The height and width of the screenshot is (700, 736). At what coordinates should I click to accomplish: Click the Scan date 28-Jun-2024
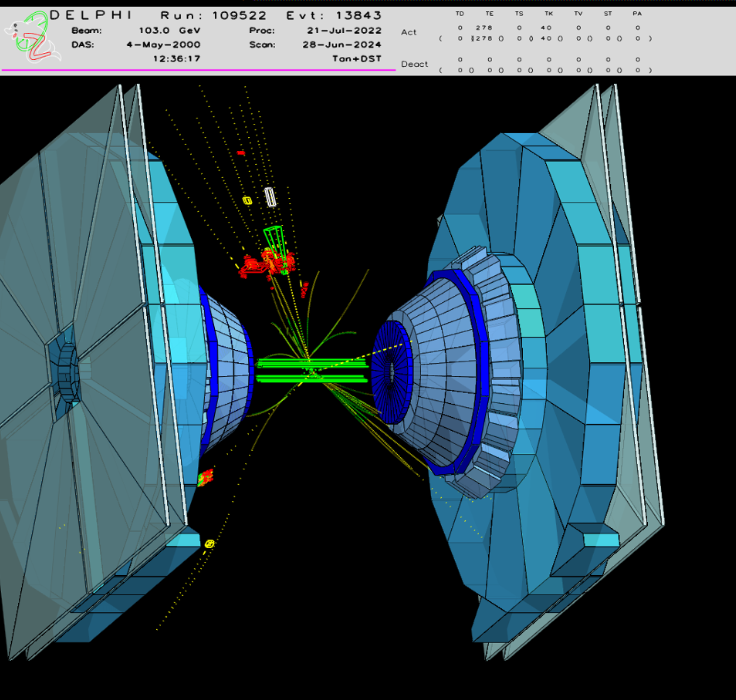(344, 45)
